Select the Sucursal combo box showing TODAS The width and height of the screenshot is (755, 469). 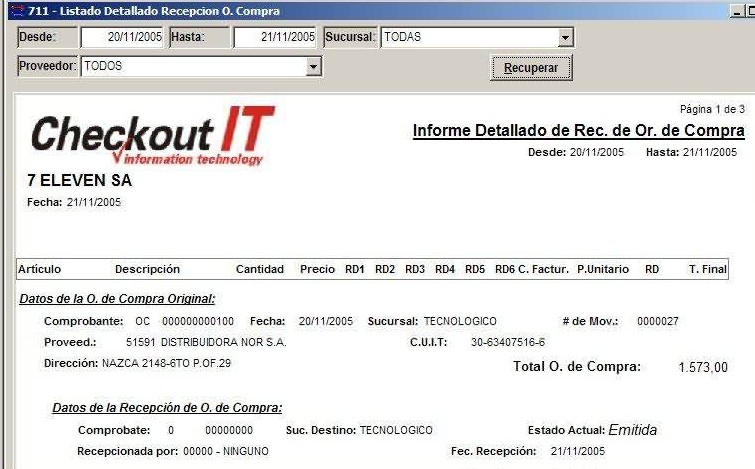[x=468, y=37]
